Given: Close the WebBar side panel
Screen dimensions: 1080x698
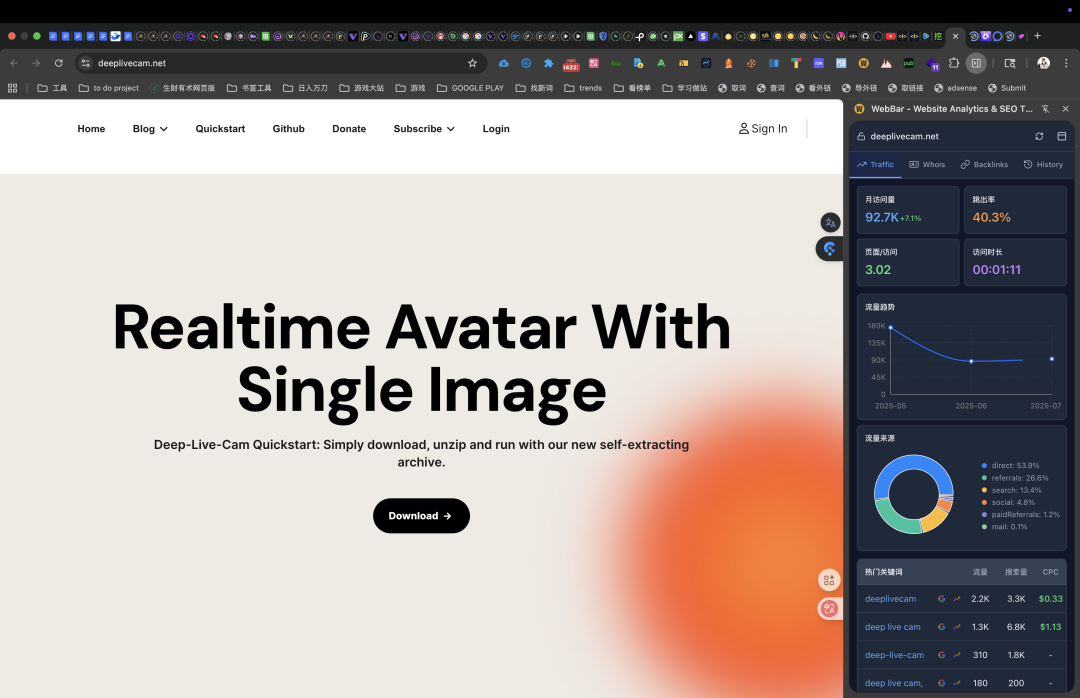Looking at the screenshot, I should pyautogui.click(x=1066, y=109).
